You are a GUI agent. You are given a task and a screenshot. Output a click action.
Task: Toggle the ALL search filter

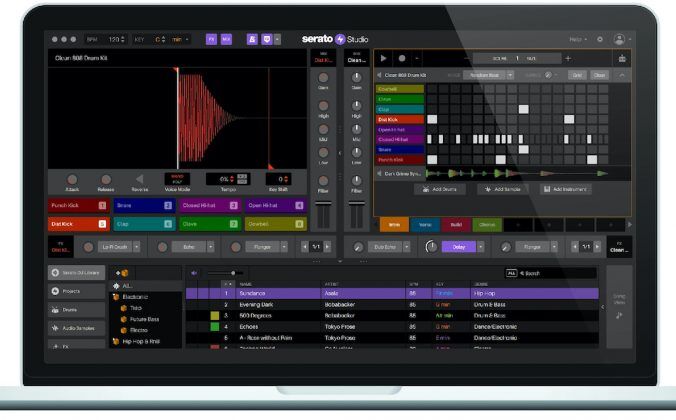511,273
